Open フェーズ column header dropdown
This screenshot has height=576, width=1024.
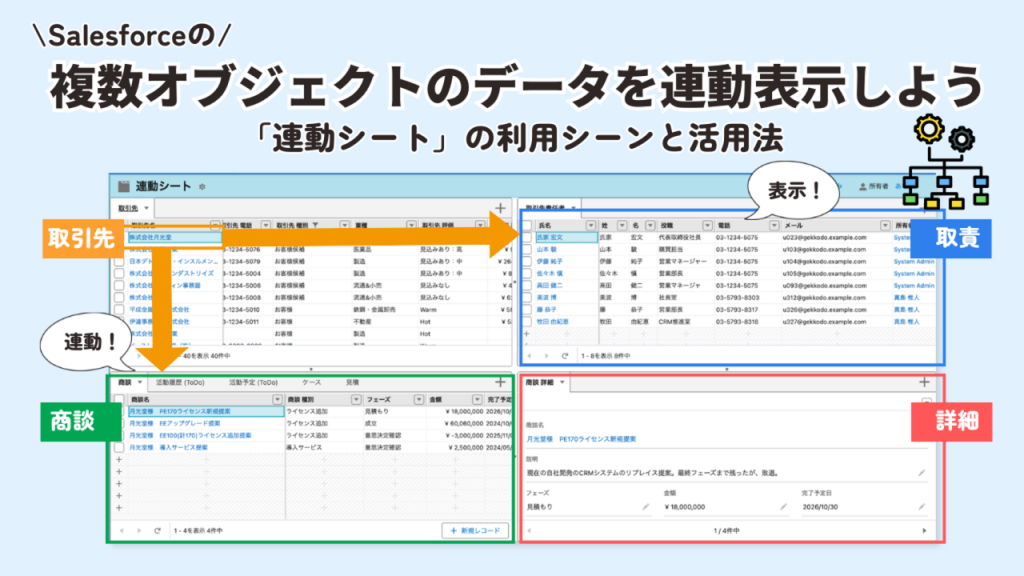[x=419, y=399]
